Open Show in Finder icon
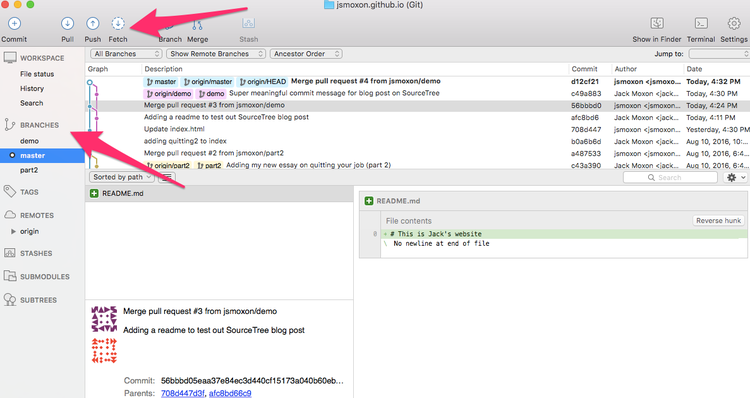 point(657,23)
